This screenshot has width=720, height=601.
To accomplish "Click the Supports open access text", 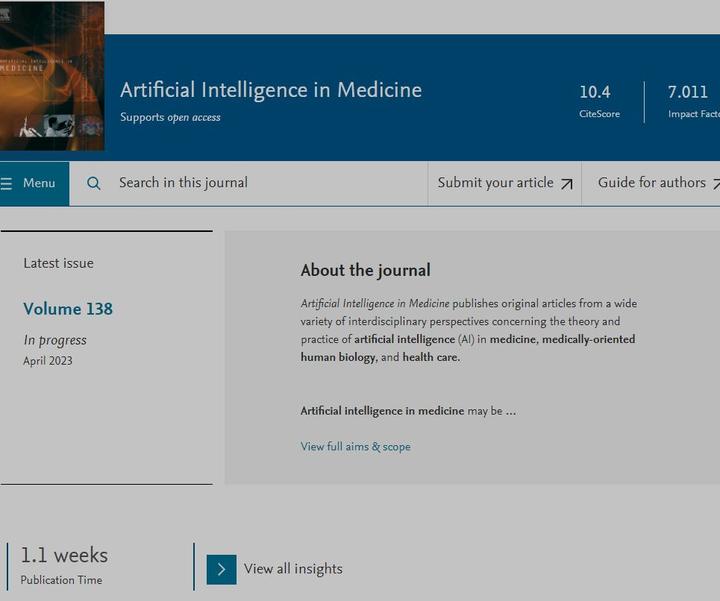I will (x=170, y=117).
